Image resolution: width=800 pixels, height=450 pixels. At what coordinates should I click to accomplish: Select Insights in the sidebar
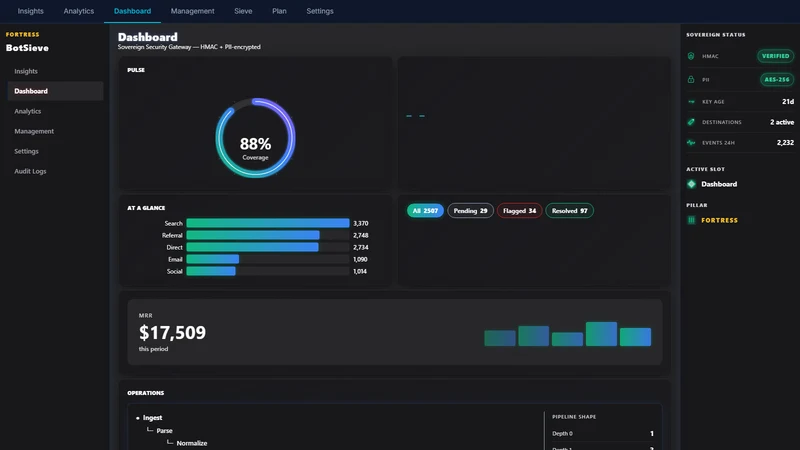(x=55, y=71)
